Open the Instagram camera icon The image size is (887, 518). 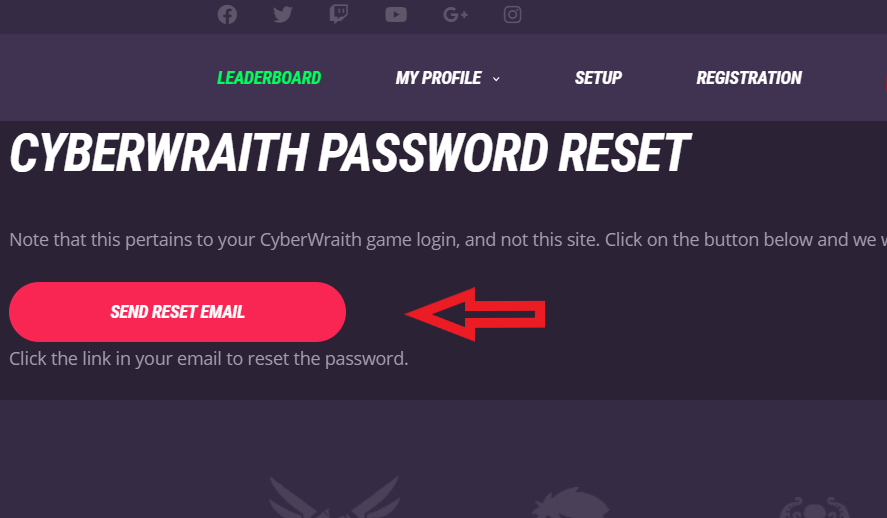coord(513,15)
